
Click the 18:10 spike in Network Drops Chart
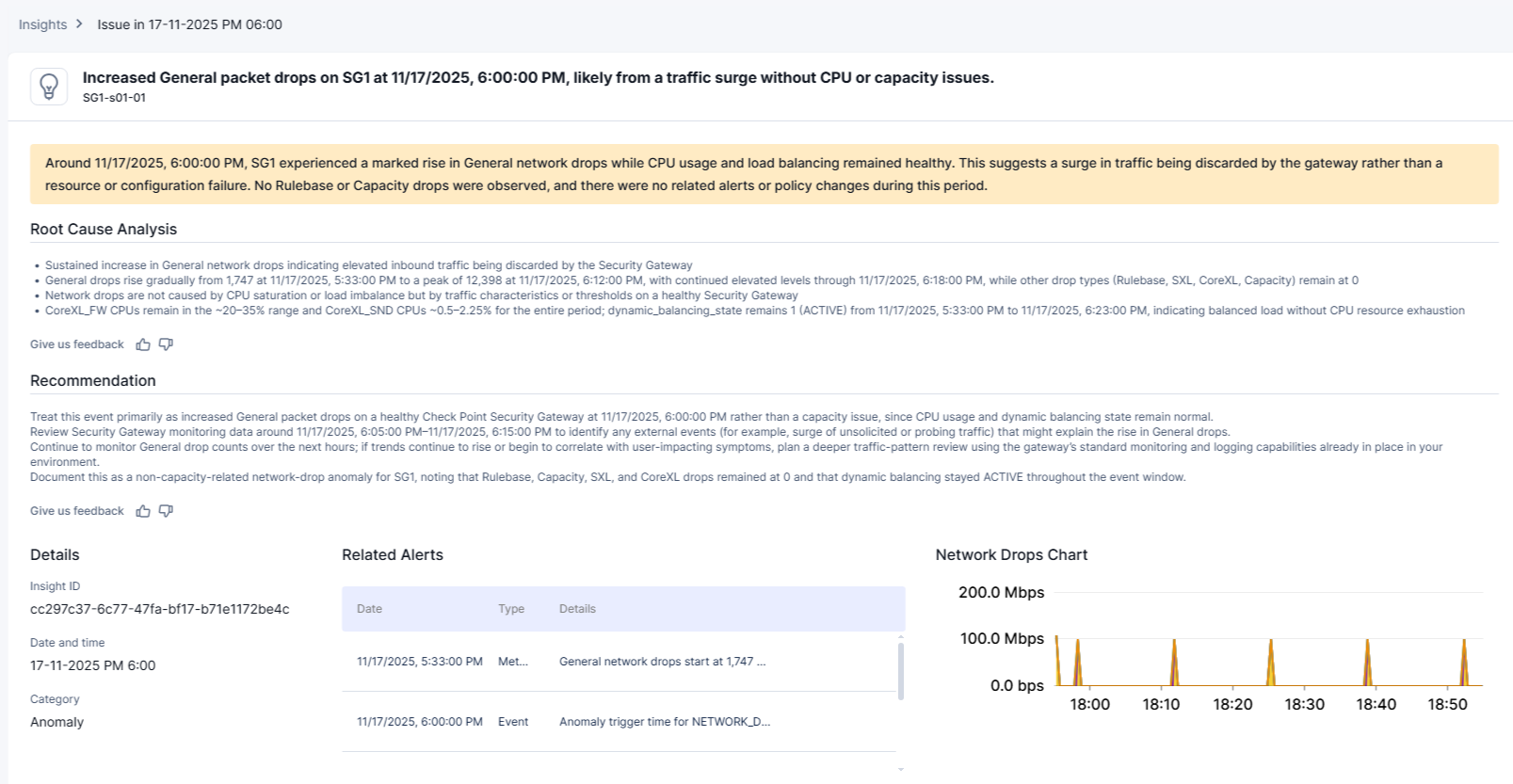[x=1174, y=663]
